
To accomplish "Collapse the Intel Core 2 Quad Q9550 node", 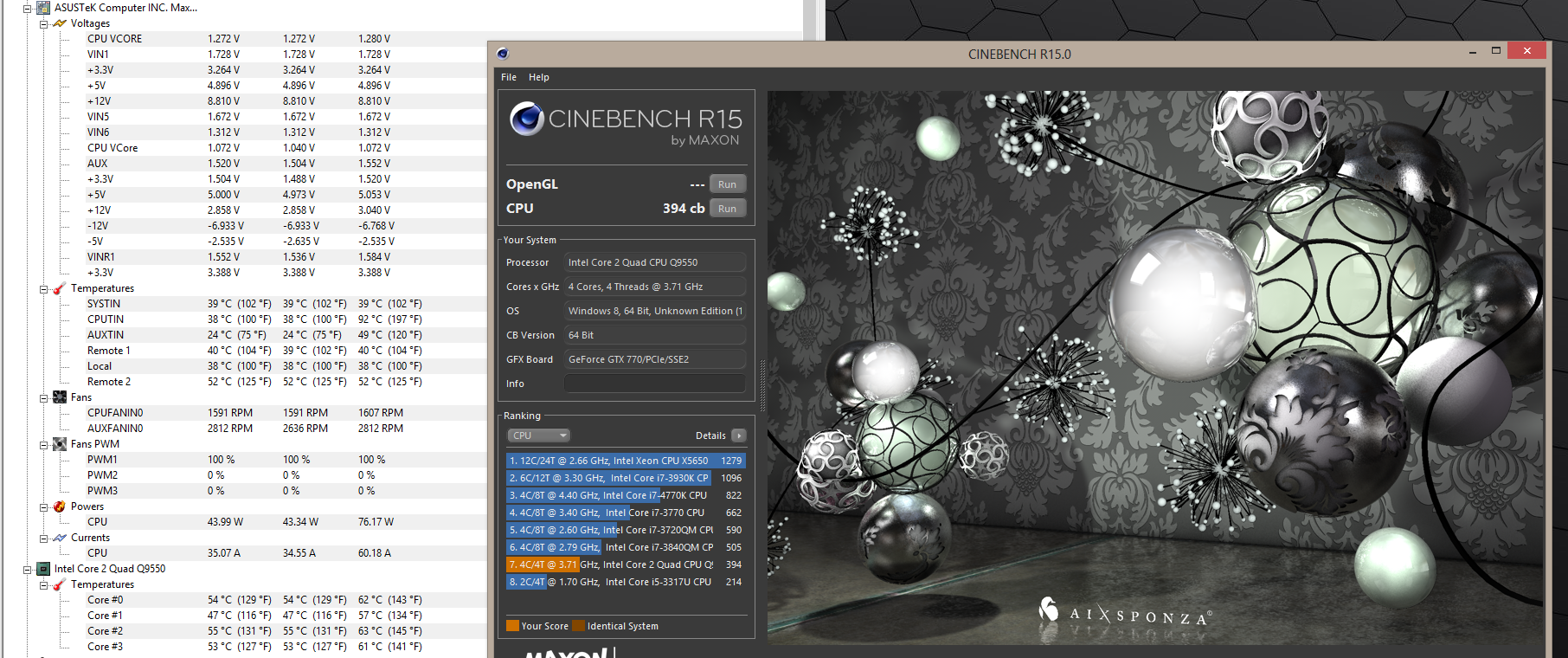I will 27,569.
